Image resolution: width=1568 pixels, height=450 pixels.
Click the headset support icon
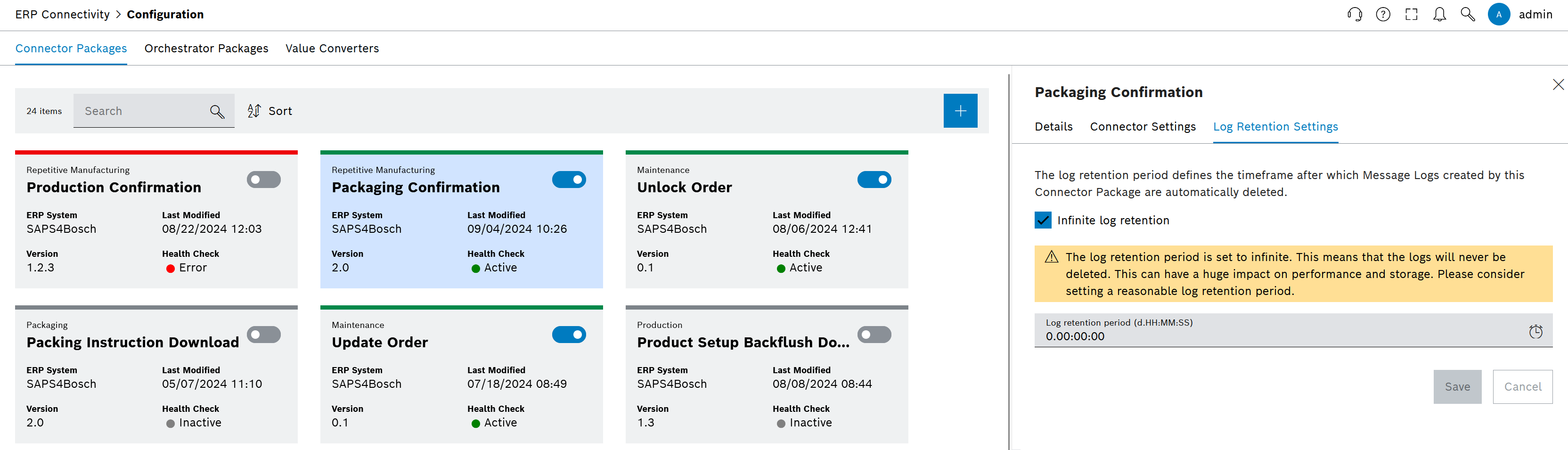(x=1355, y=15)
